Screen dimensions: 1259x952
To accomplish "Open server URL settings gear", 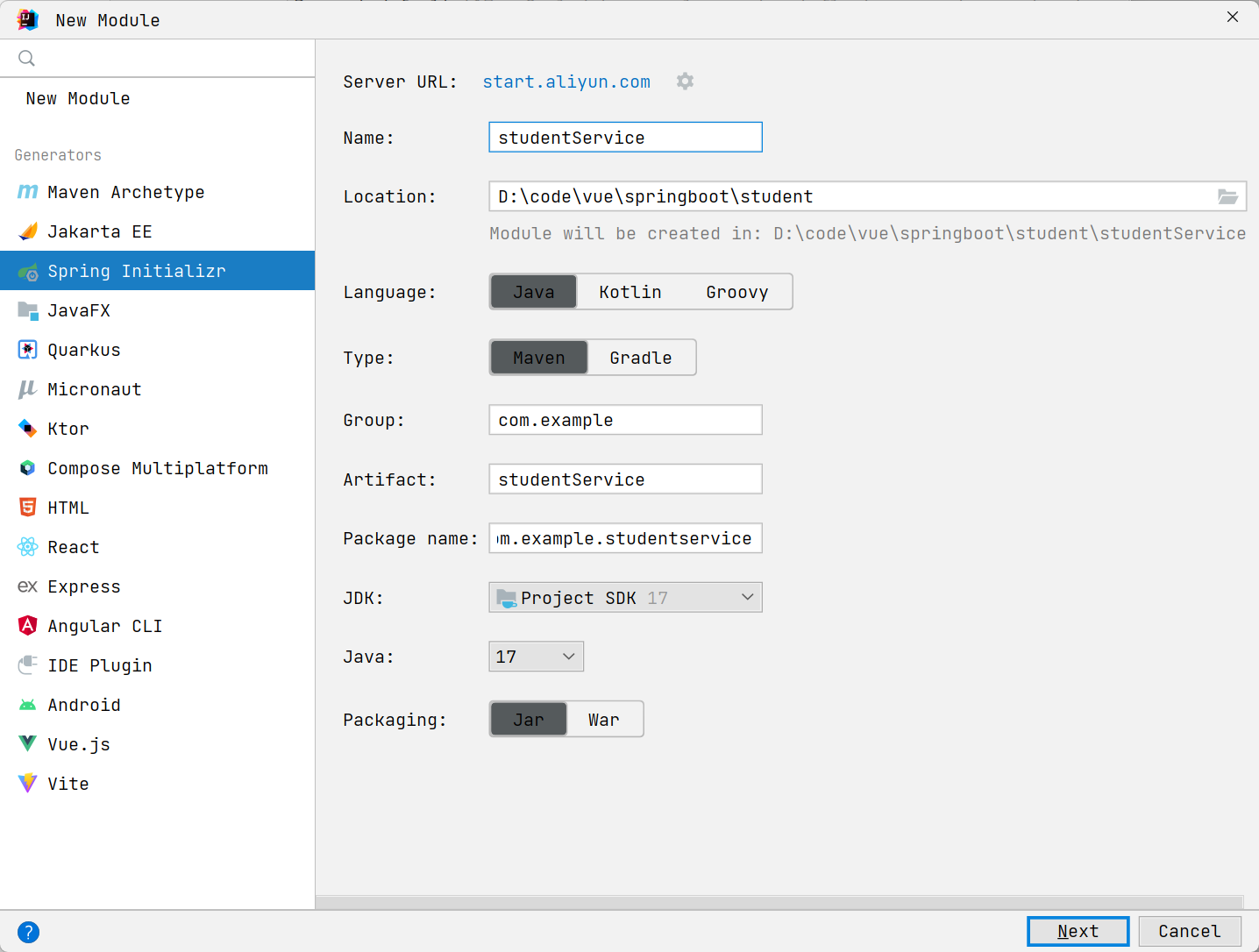I will 686,82.
